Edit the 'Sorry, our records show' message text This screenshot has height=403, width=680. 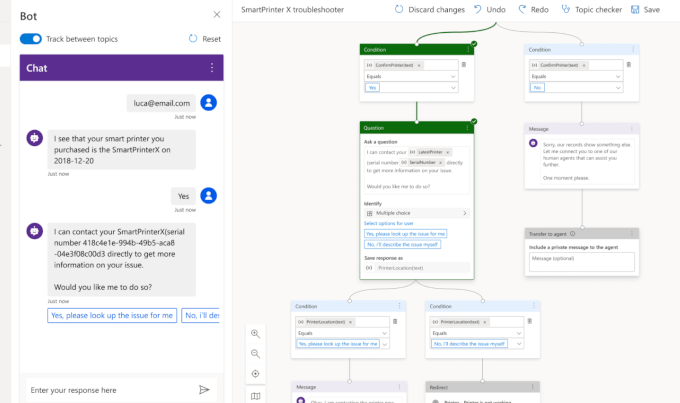[x=587, y=161]
